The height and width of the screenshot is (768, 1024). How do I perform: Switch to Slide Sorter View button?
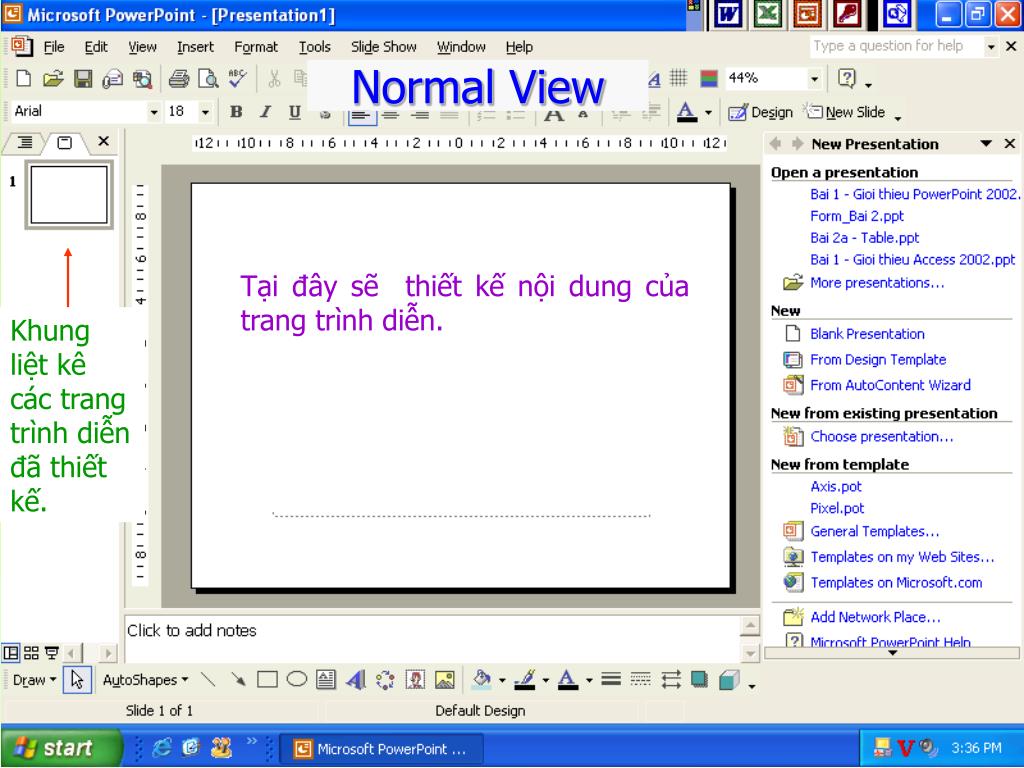(31, 652)
